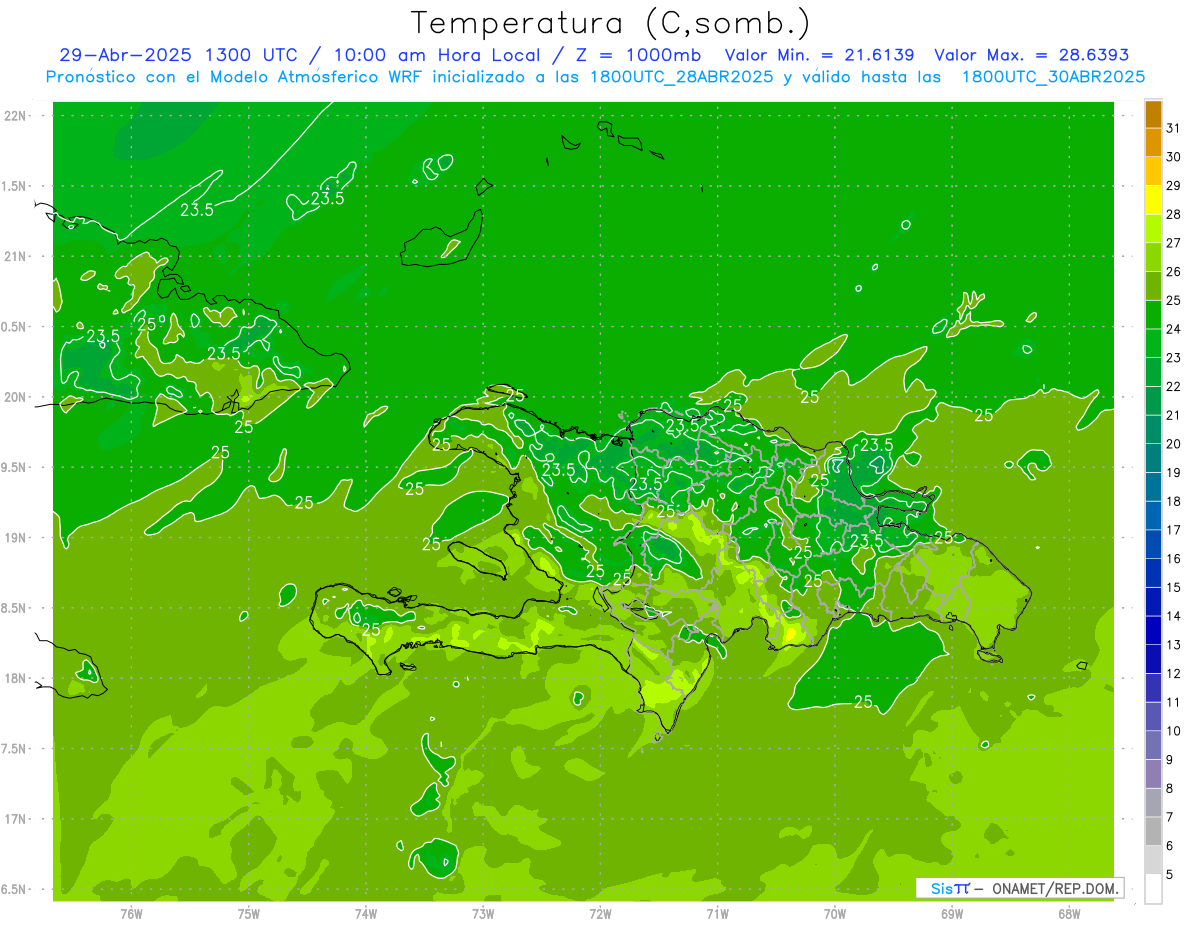Click the "Z = 1000mb" level text
1200x927 pixels.
point(638,55)
